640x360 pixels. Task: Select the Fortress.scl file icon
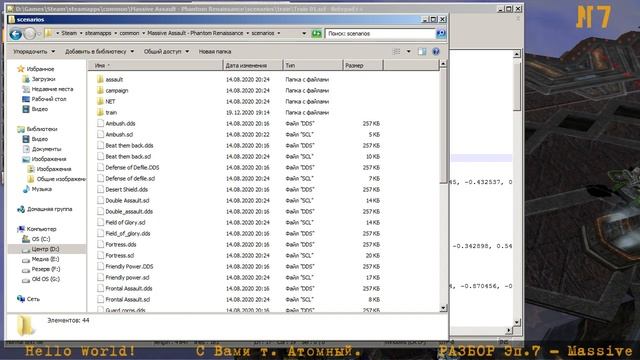pos(100,255)
